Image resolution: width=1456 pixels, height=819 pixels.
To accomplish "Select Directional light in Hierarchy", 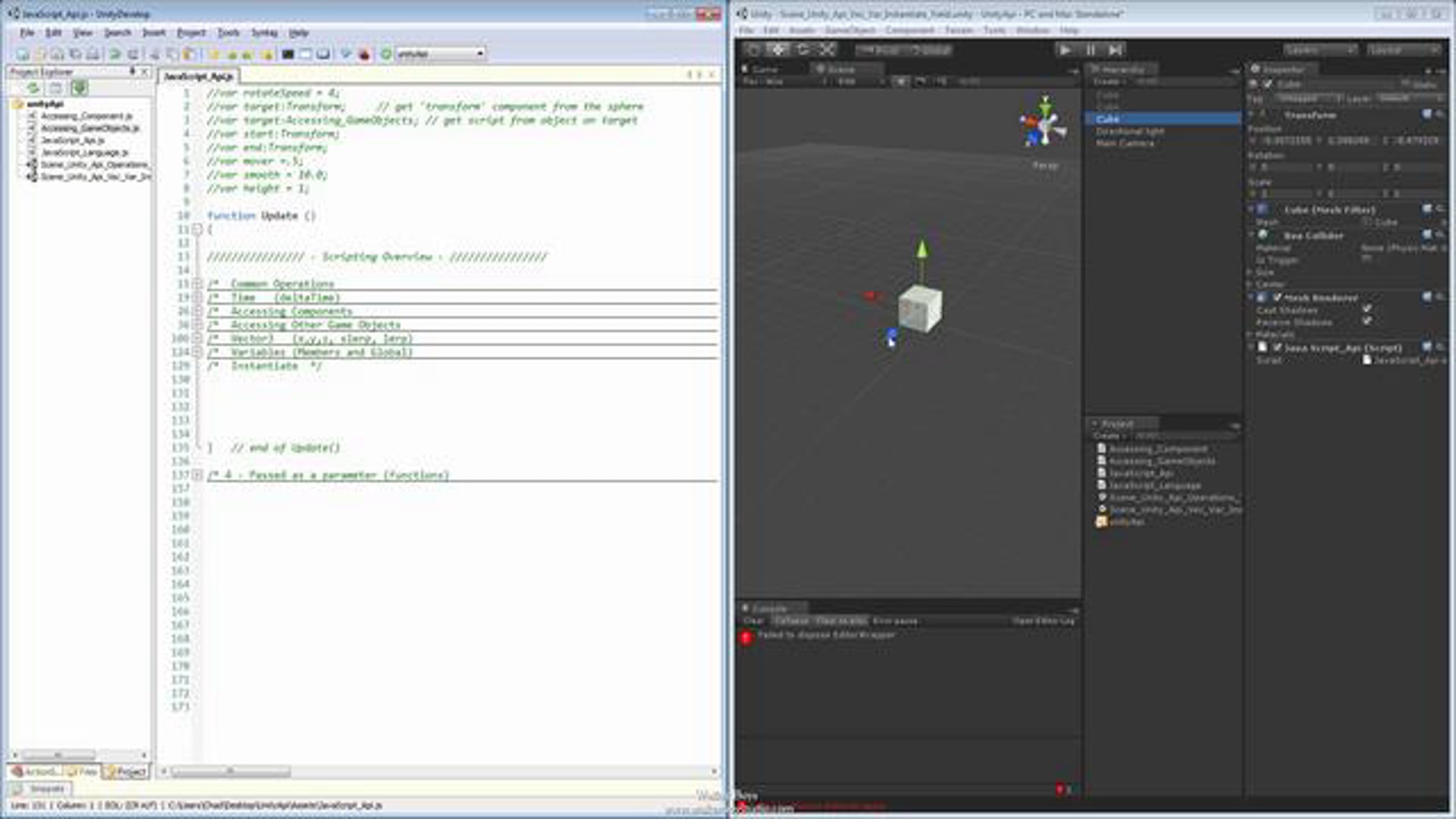I will 1130,131.
